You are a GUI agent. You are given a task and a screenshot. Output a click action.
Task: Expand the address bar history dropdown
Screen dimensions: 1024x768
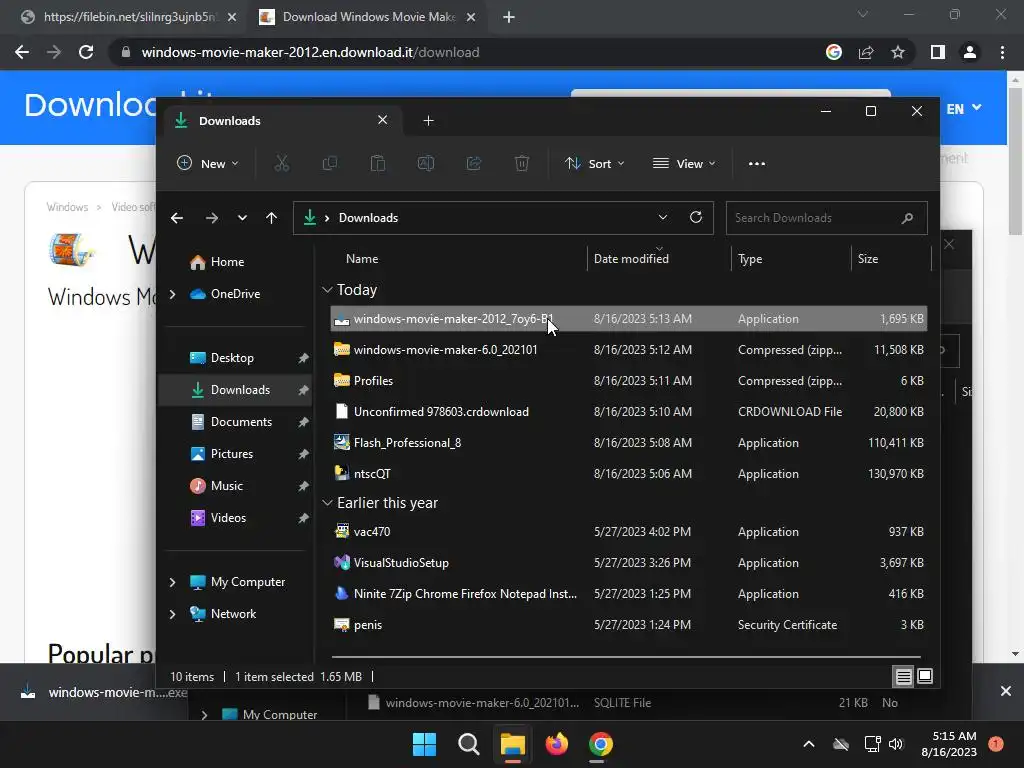(663, 217)
